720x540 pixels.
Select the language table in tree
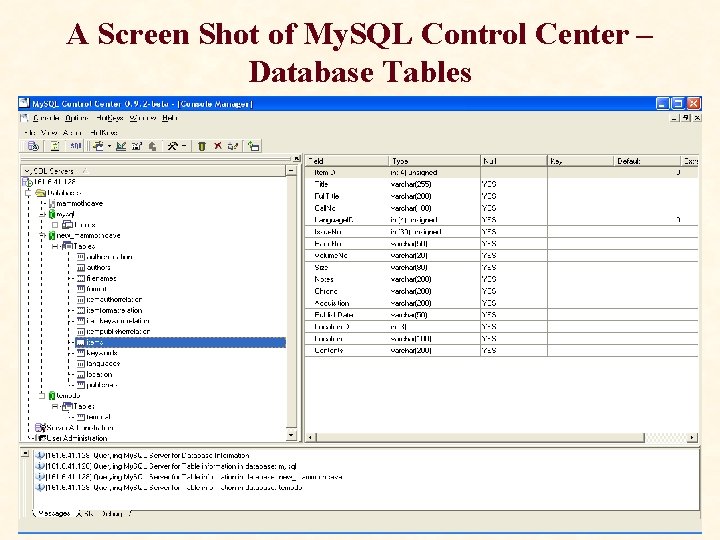(x=103, y=364)
